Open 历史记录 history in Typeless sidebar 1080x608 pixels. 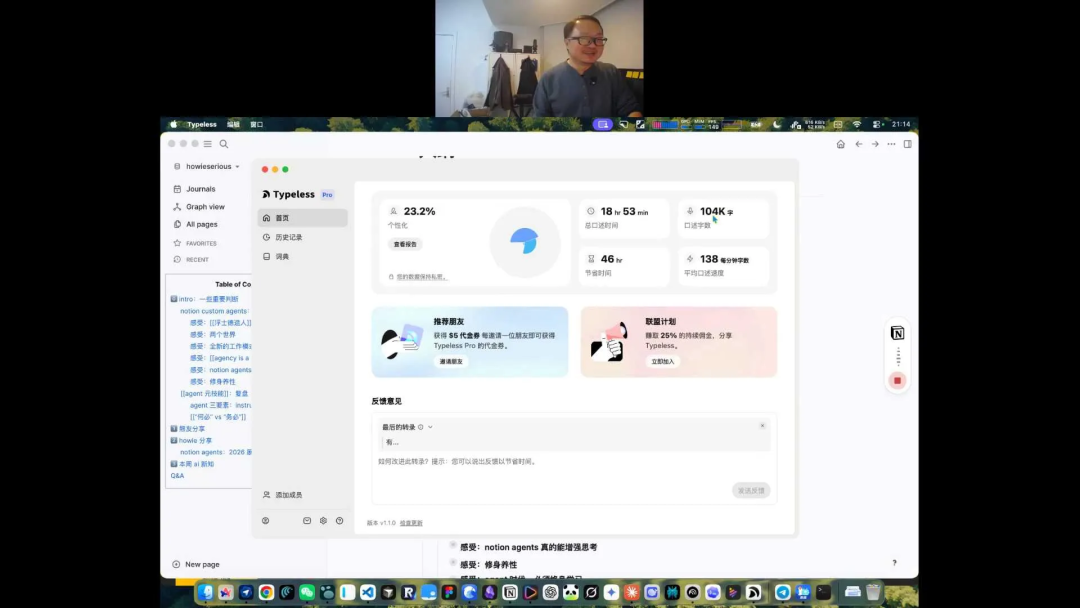click(x=302, y=237)
